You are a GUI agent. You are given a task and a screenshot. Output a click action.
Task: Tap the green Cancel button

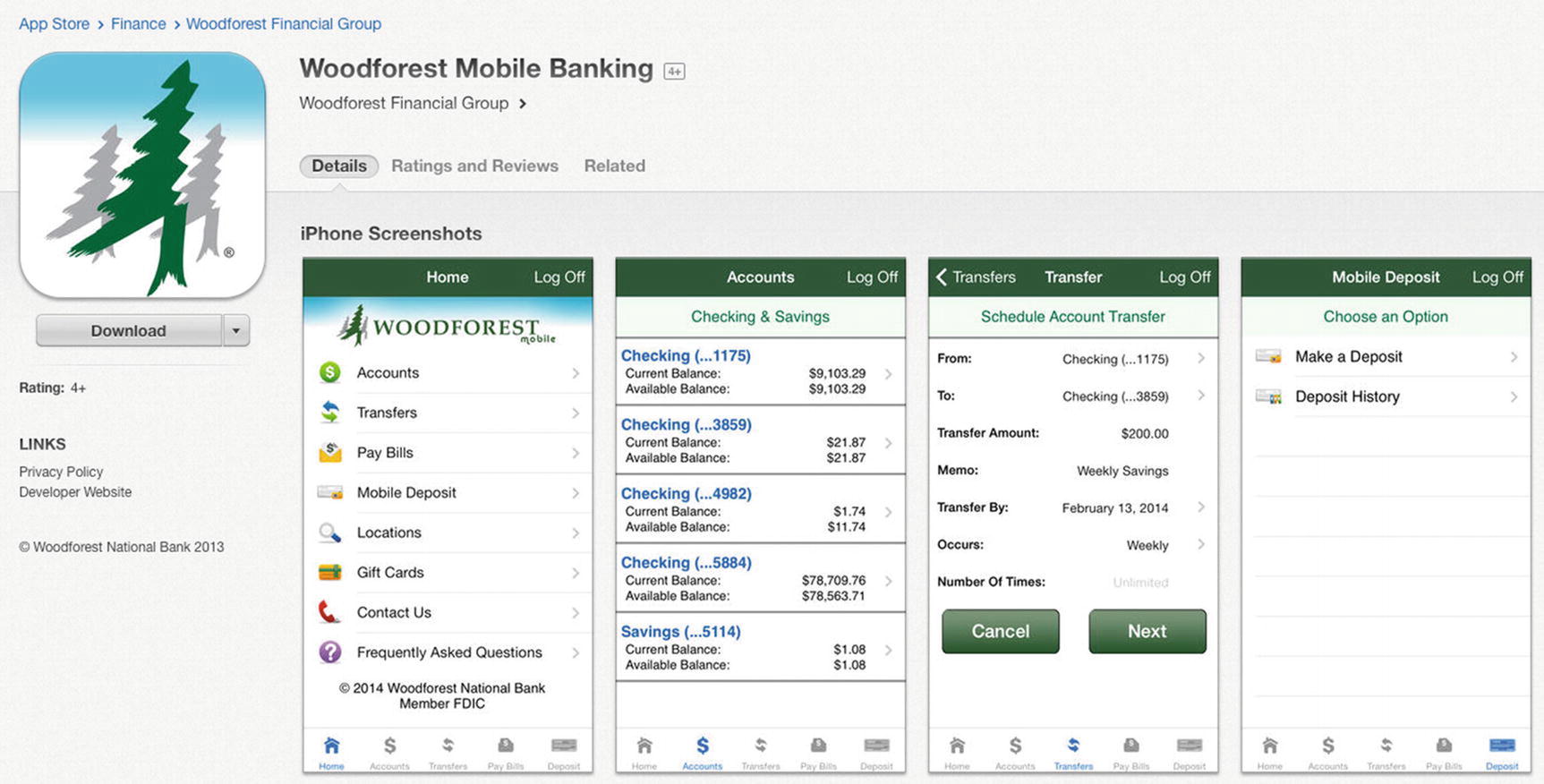[x=1001, y=631]
